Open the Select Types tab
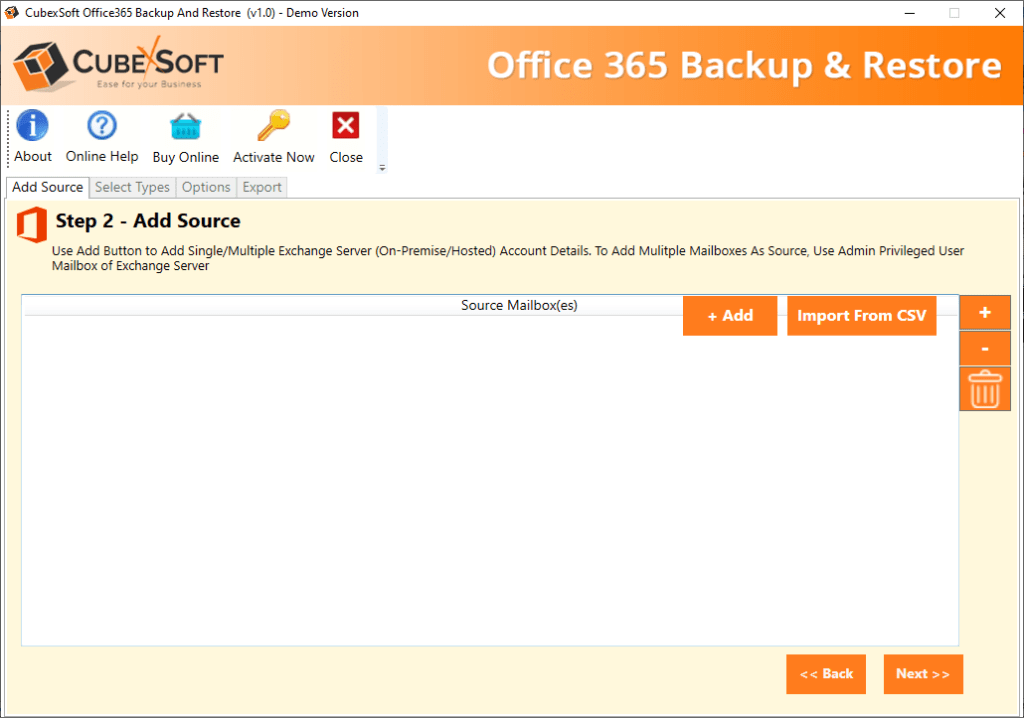1024x718 pixels. coord(132,187)
